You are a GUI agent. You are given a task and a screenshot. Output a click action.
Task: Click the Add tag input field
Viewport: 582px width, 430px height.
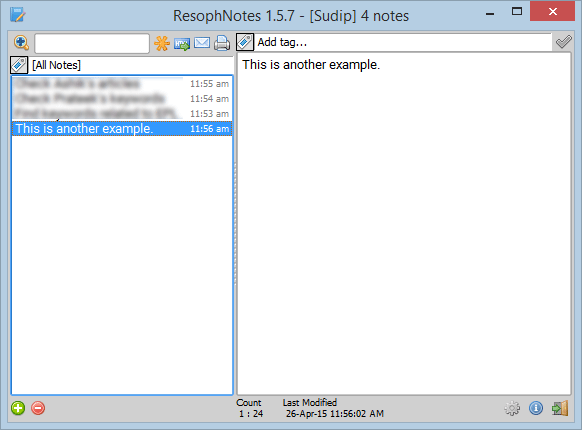[403, 42]
